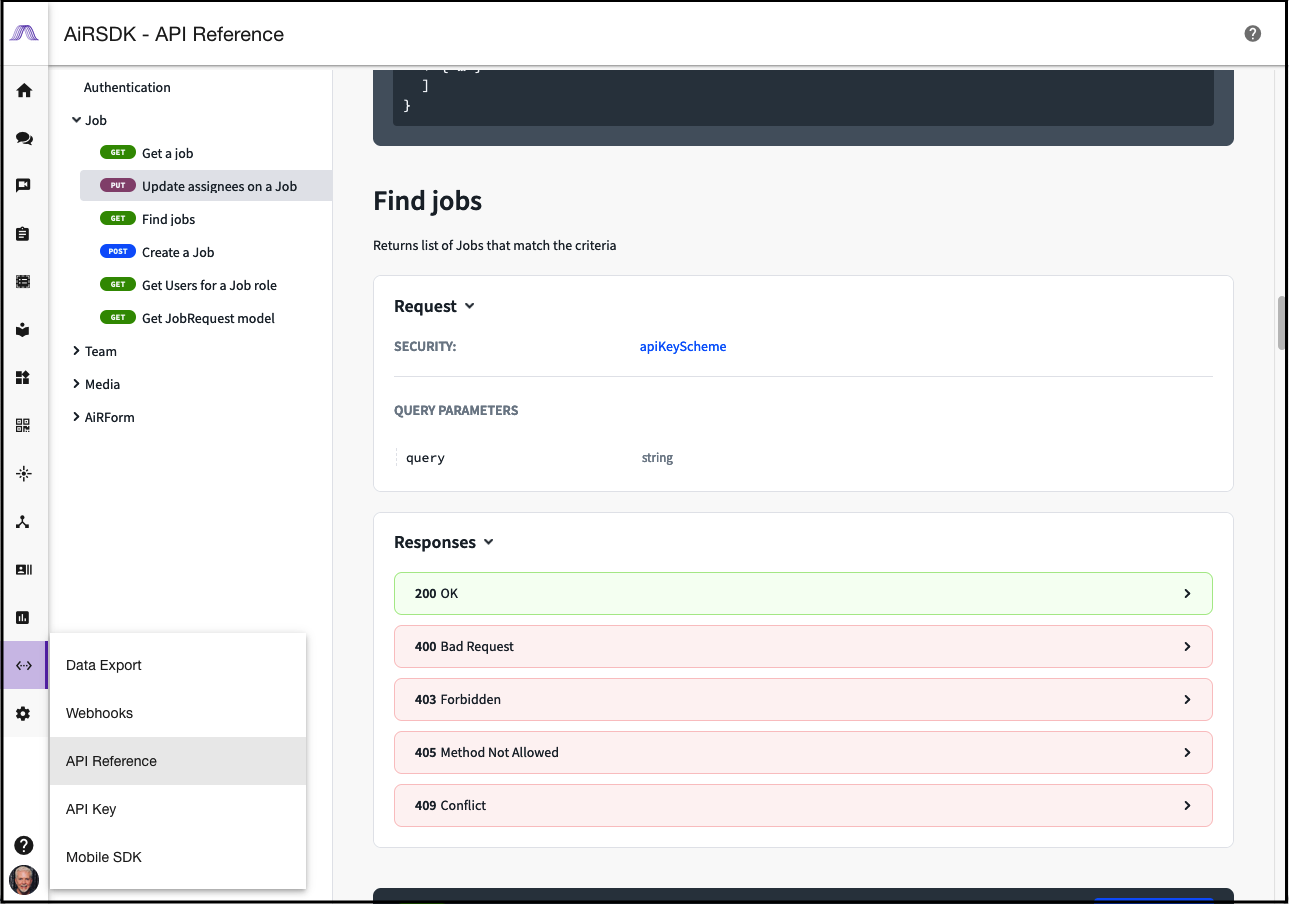Click the page vertical scrollbar thumb
Image resolution: width=1289 pixels, height=904 pixels.
(1282, 322)
